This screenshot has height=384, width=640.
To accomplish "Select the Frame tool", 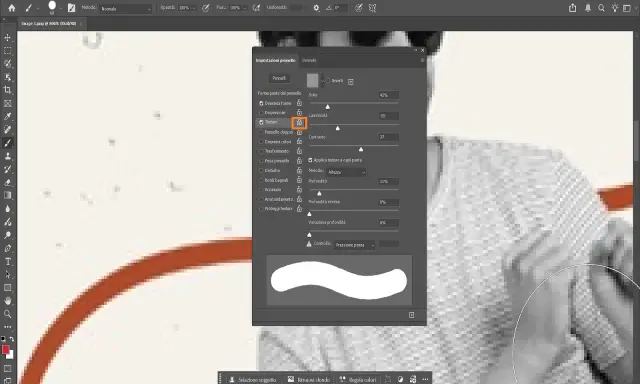I will pyautogui.click(x=7, y=103).
